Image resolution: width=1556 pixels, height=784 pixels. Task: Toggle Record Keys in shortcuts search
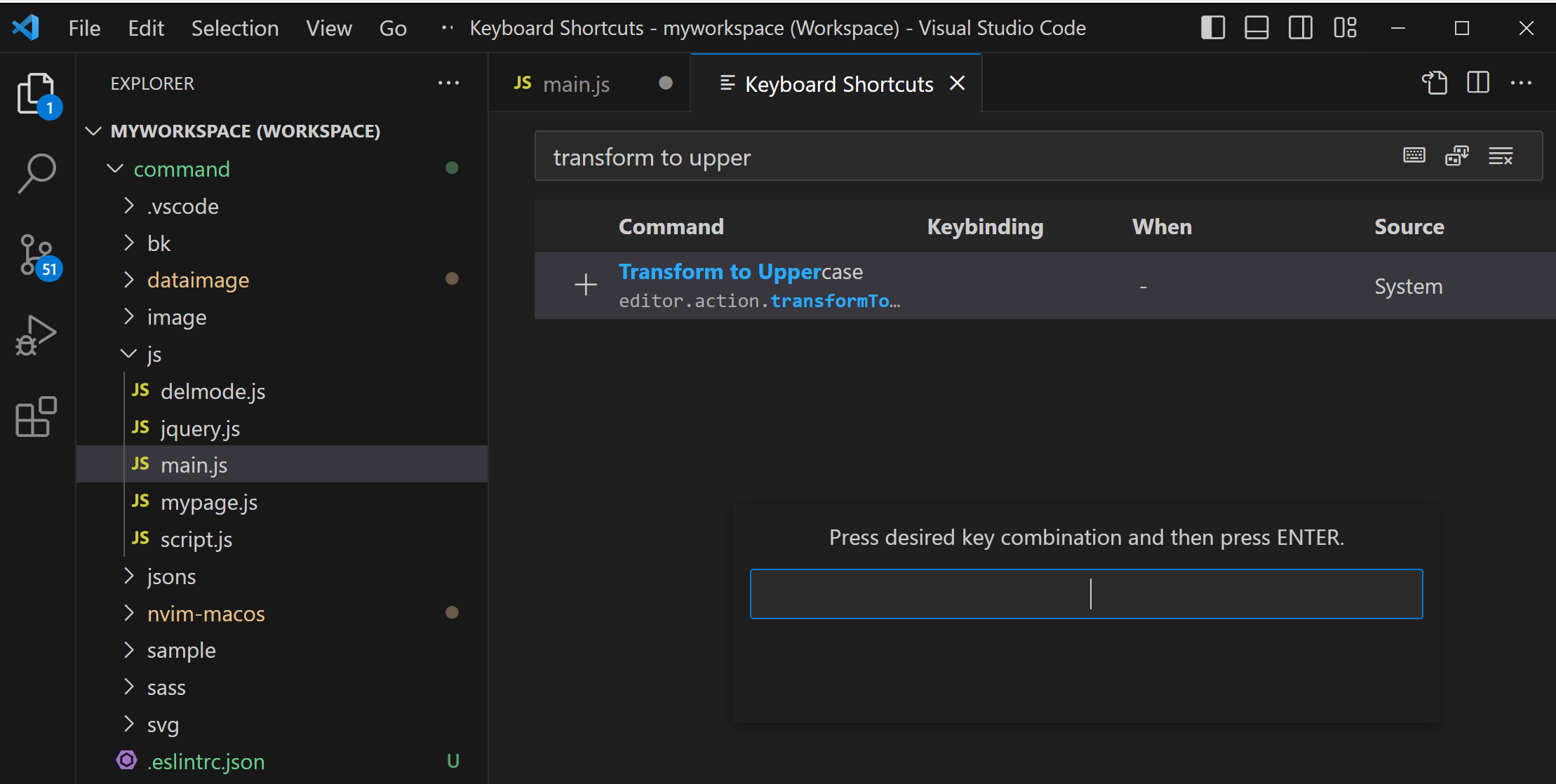1414,156
